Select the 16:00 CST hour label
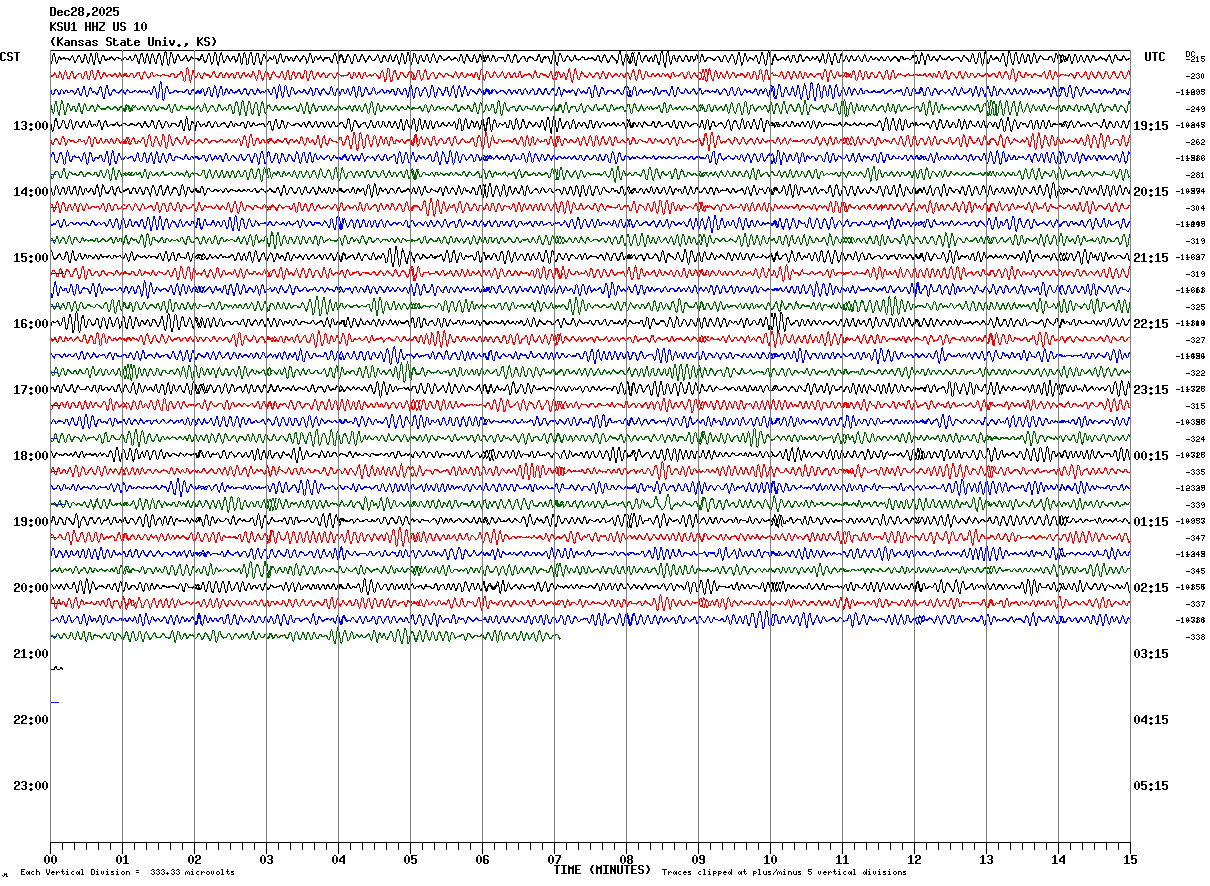 tap(31, 324)
